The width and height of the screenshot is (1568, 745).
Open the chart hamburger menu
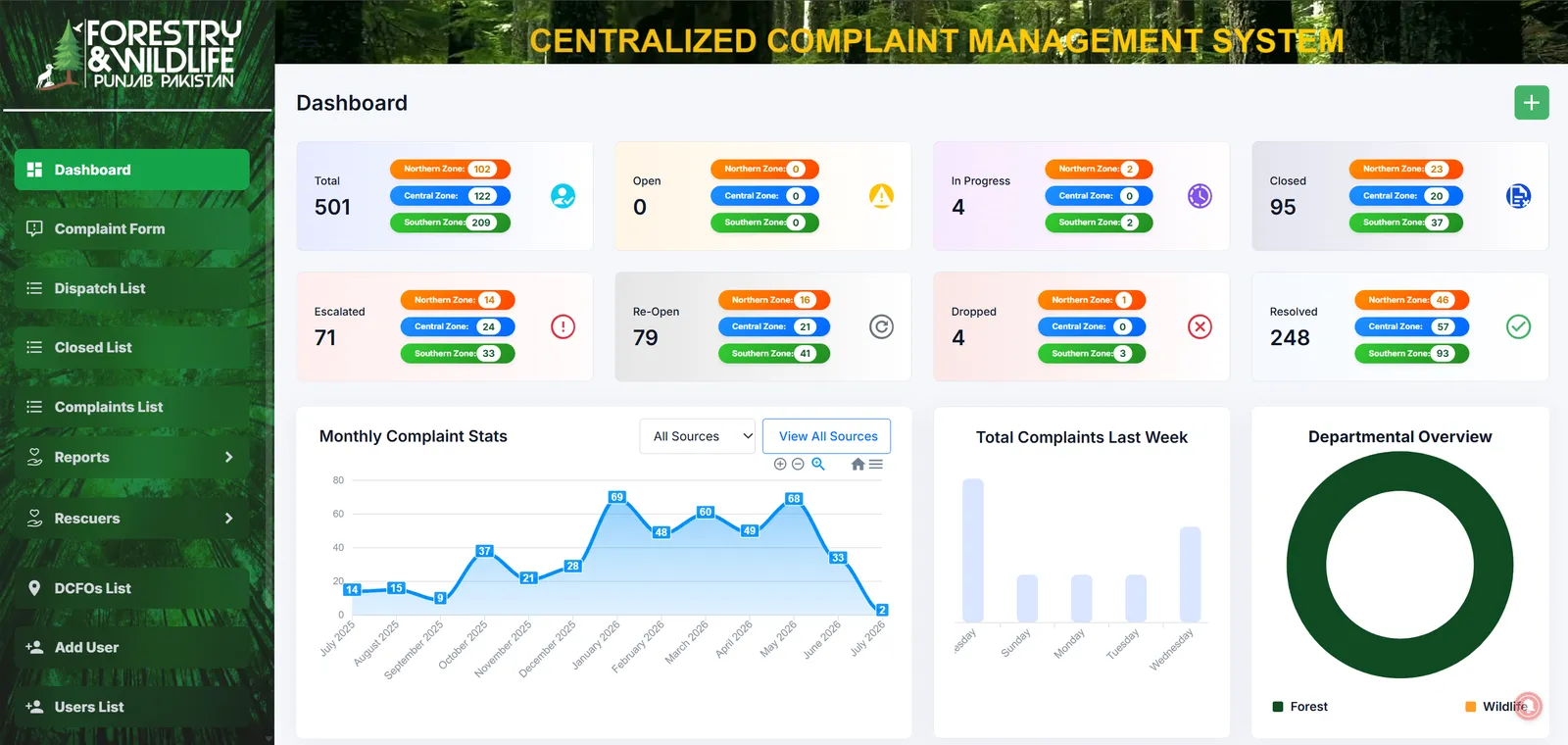pos(876,464)
